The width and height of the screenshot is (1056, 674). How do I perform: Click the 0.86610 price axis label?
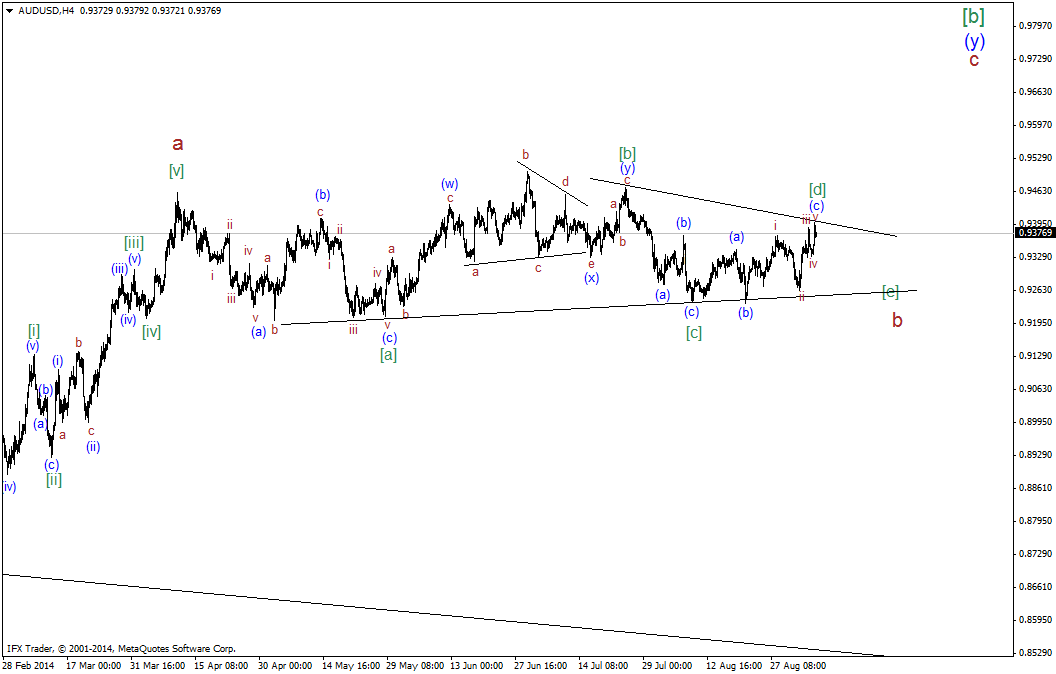(x=1035, y=586)
